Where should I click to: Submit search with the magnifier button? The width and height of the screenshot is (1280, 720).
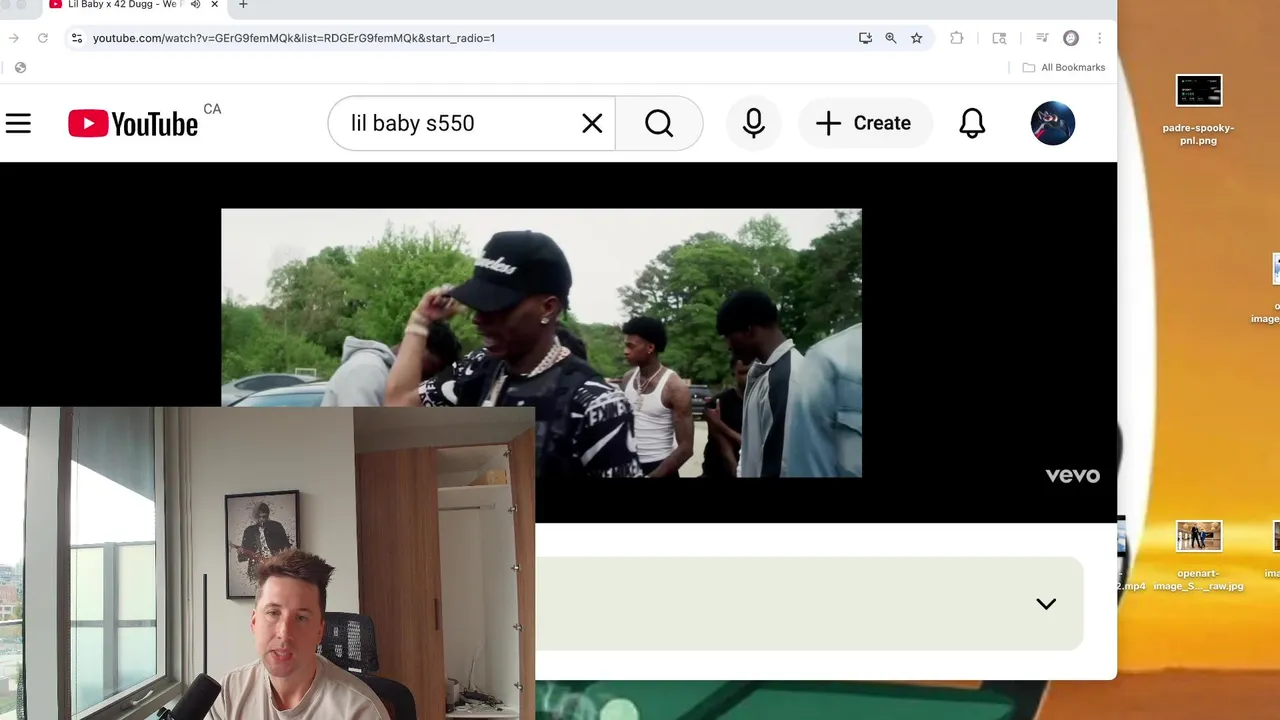tap(659, 123)
